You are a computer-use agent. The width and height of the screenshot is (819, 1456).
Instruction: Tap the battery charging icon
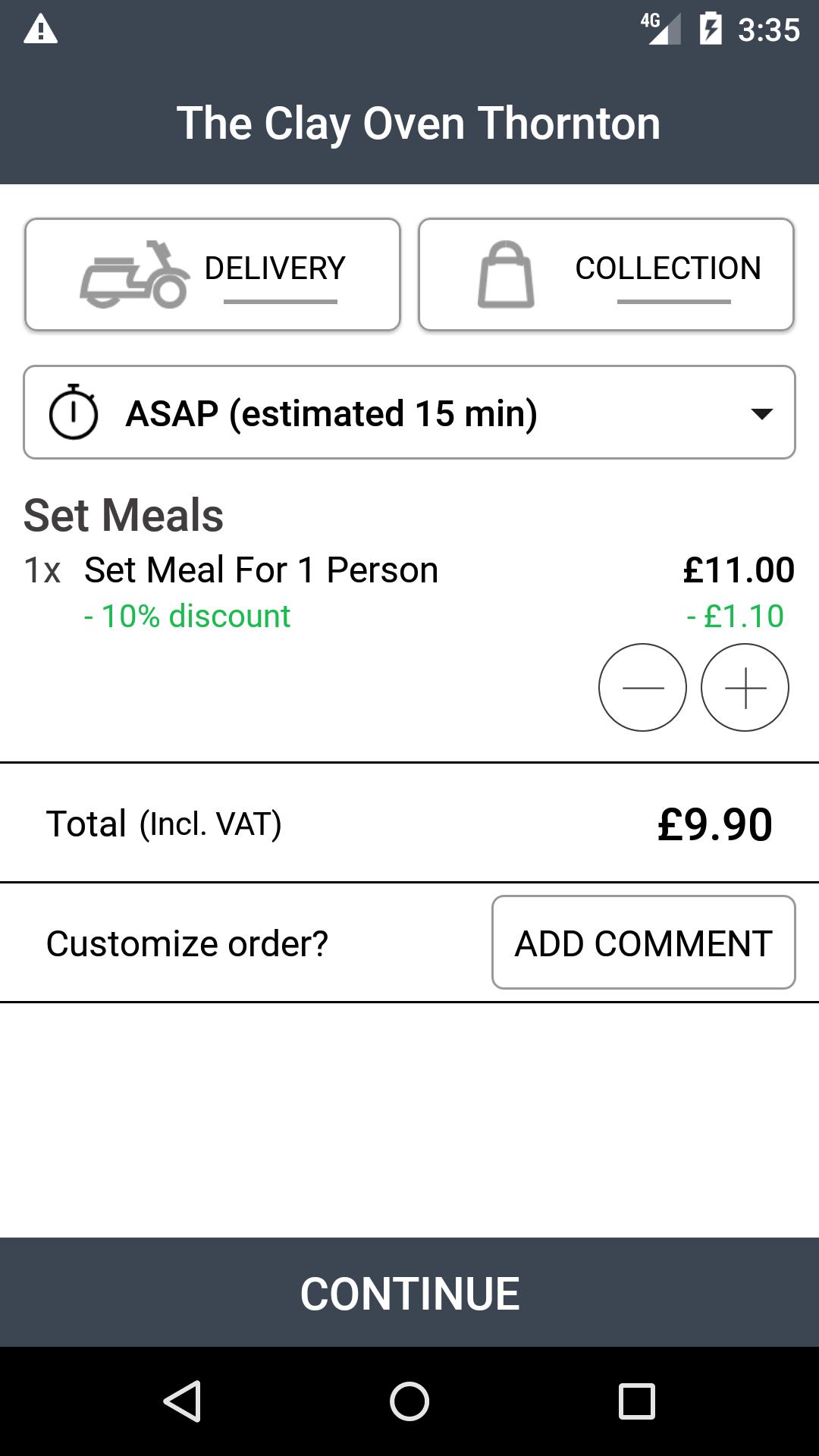pos(711,29)
